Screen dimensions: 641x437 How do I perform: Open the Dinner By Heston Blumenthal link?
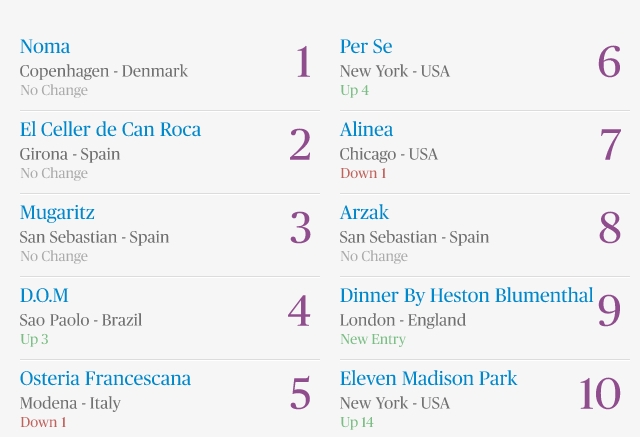(x=466, y=296)
